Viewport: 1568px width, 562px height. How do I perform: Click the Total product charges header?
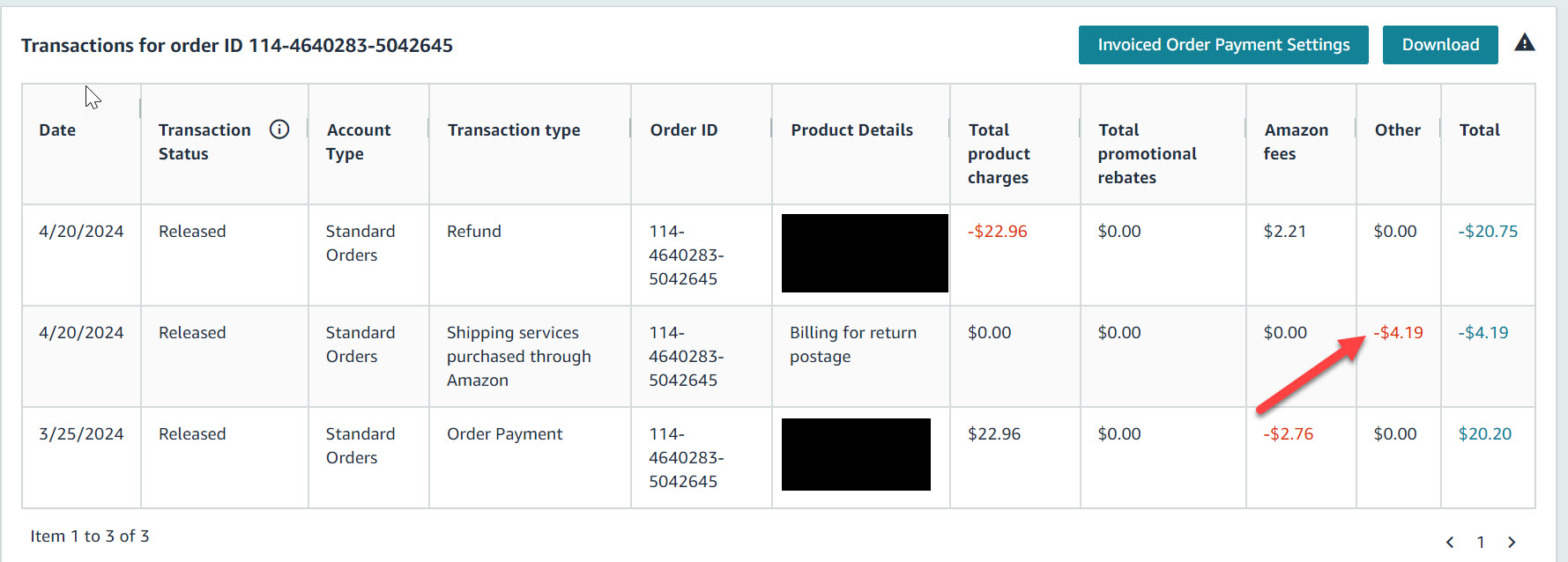tap(999, 153)
